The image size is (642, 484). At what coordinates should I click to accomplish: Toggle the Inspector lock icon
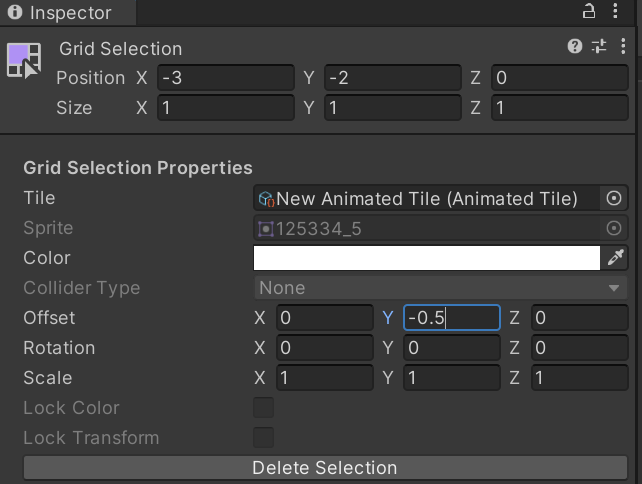coord(588,12)
